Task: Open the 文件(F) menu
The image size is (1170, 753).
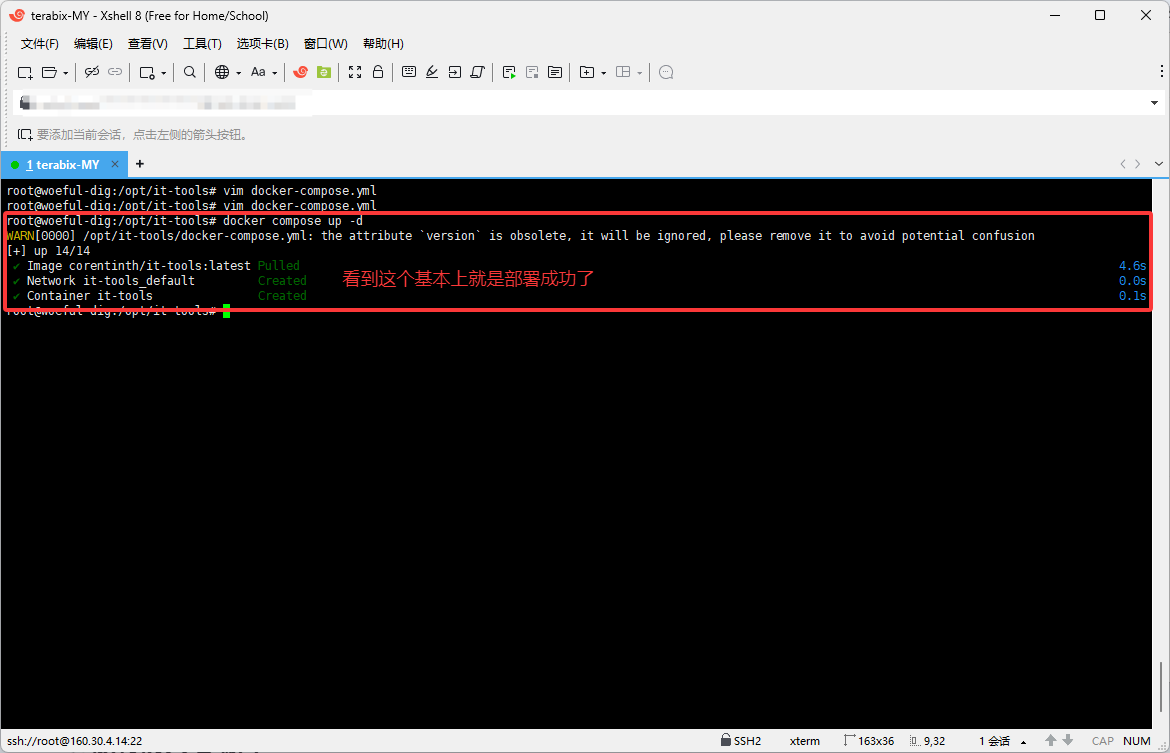Action: (x=40, y=44)
